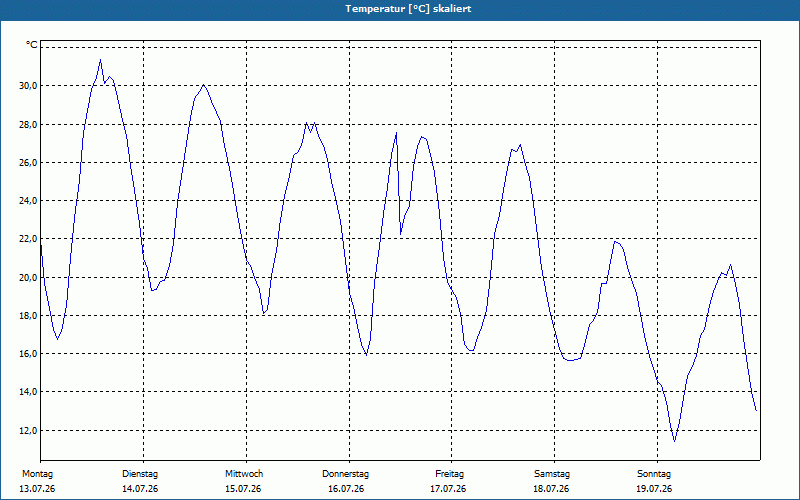Click the 18,0 y-axis value

click(28, 316)
